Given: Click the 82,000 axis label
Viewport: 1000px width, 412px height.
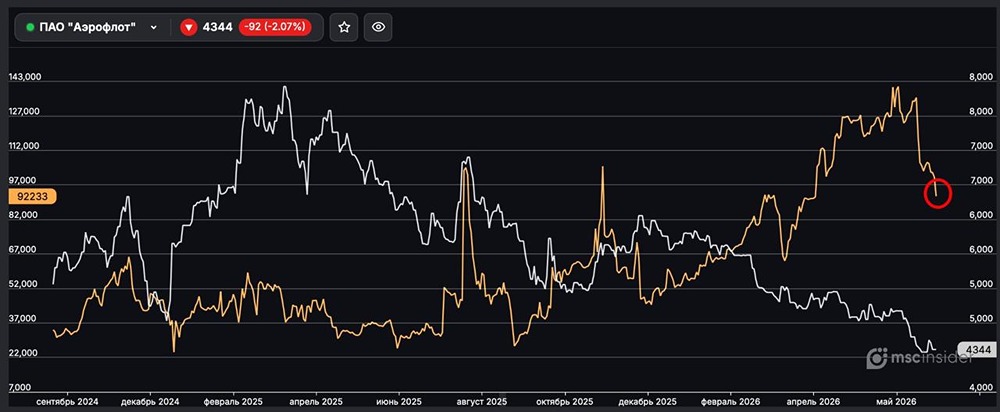Looking at the screenshot, I should pos(24,216).
